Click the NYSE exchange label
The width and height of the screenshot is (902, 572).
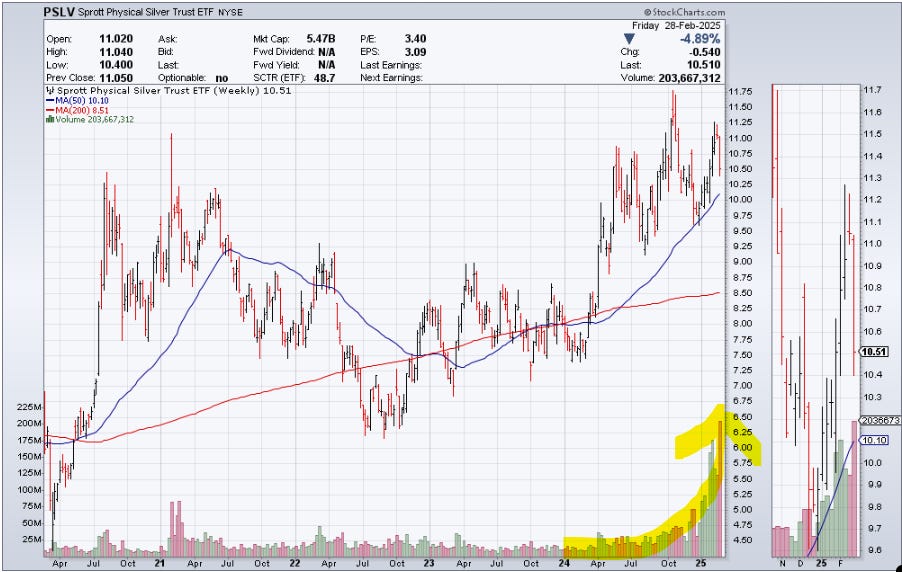pos(230,12)
